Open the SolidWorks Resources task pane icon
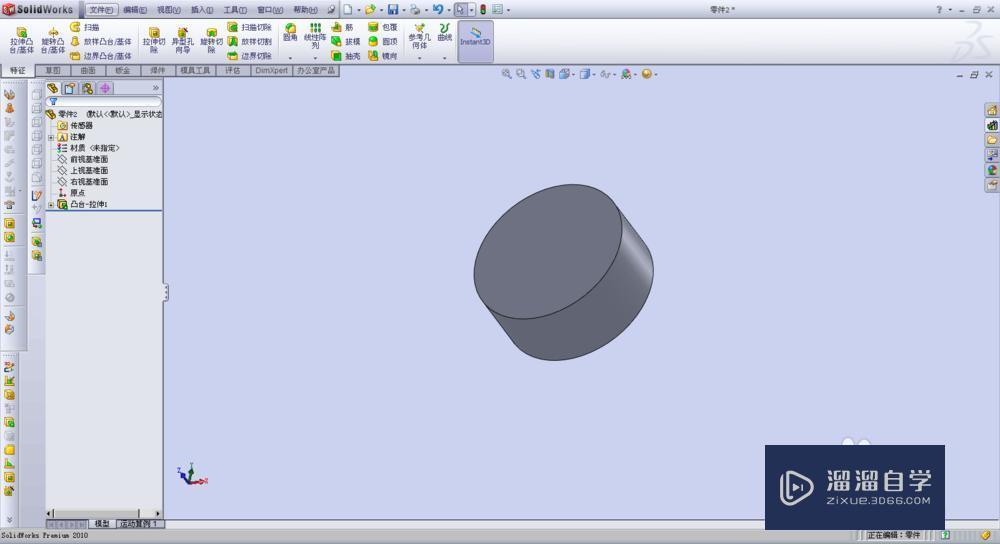Viewport: 1000px width, 544px height. (992, 110)
